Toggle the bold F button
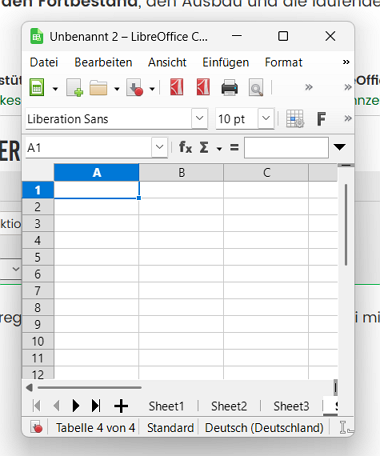This screenshot has height=456, width=380. pos(321,119)
